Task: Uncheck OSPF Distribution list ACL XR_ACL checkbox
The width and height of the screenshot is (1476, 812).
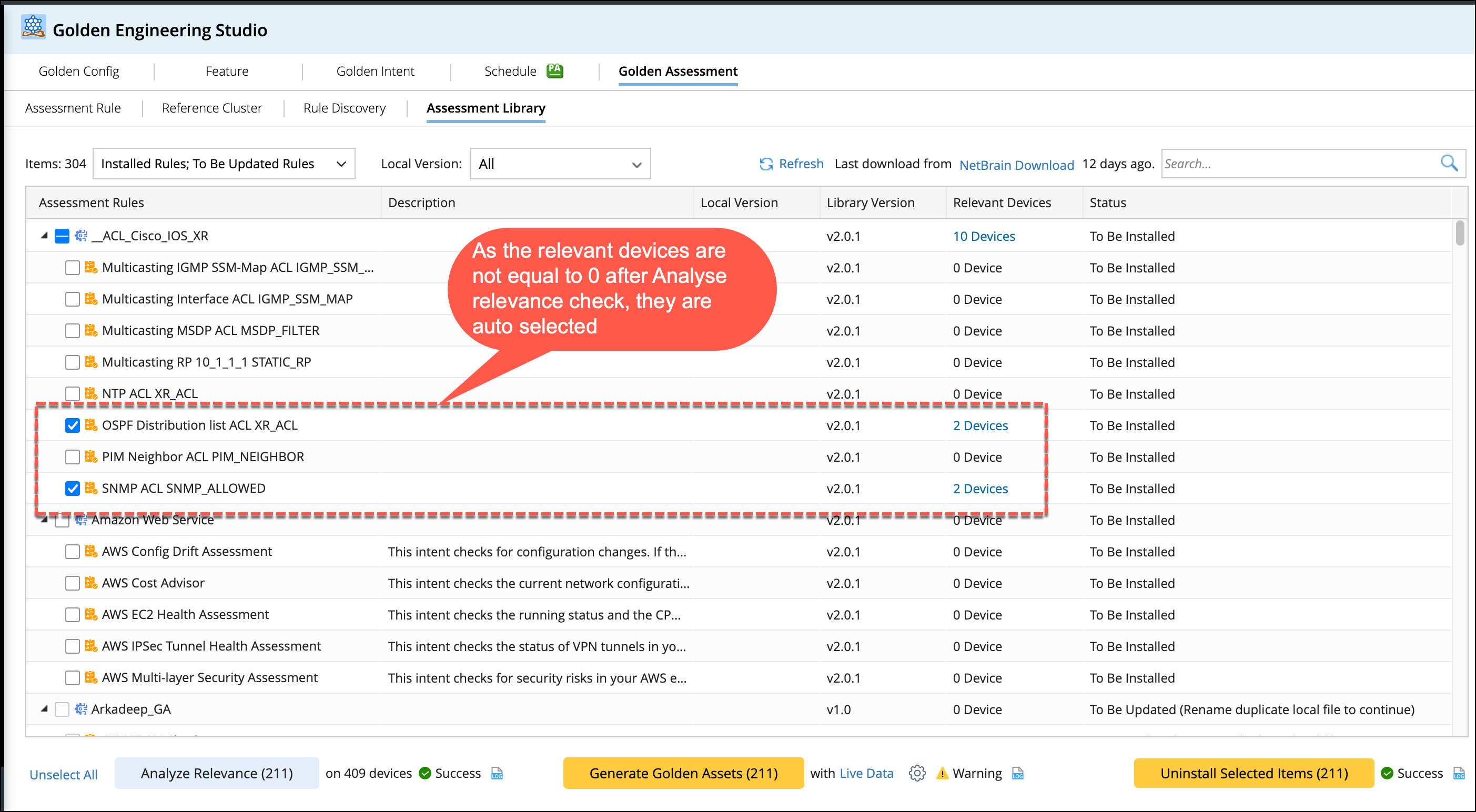Action: [x=72, y=425]
